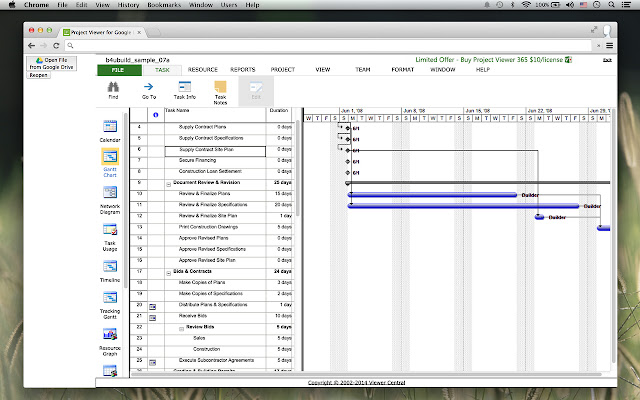Select Execute Subcontractor Agreements task
Viewport: 640px width, 400px height.
tap(216, 360)
